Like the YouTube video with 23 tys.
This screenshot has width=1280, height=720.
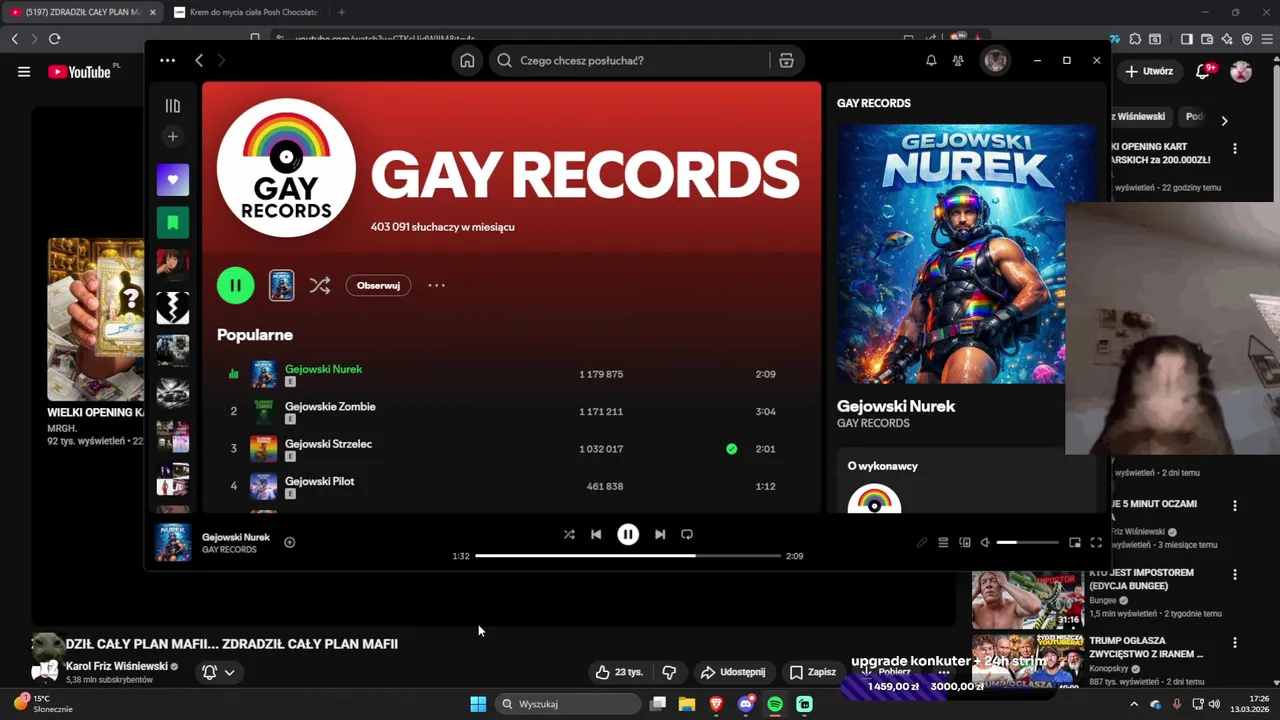619,672
